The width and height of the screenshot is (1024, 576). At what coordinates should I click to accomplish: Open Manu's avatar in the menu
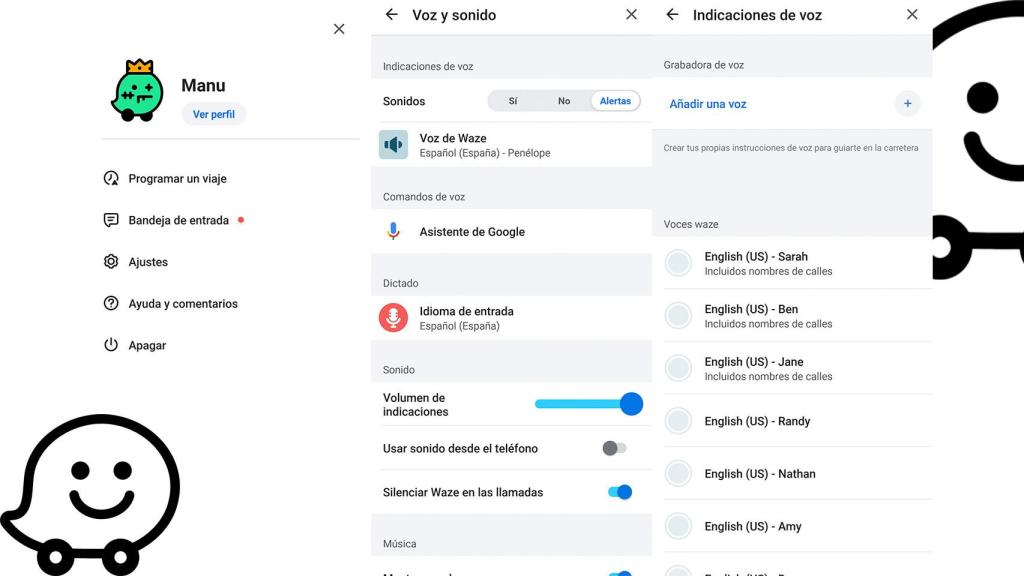(x=137, y=90)
